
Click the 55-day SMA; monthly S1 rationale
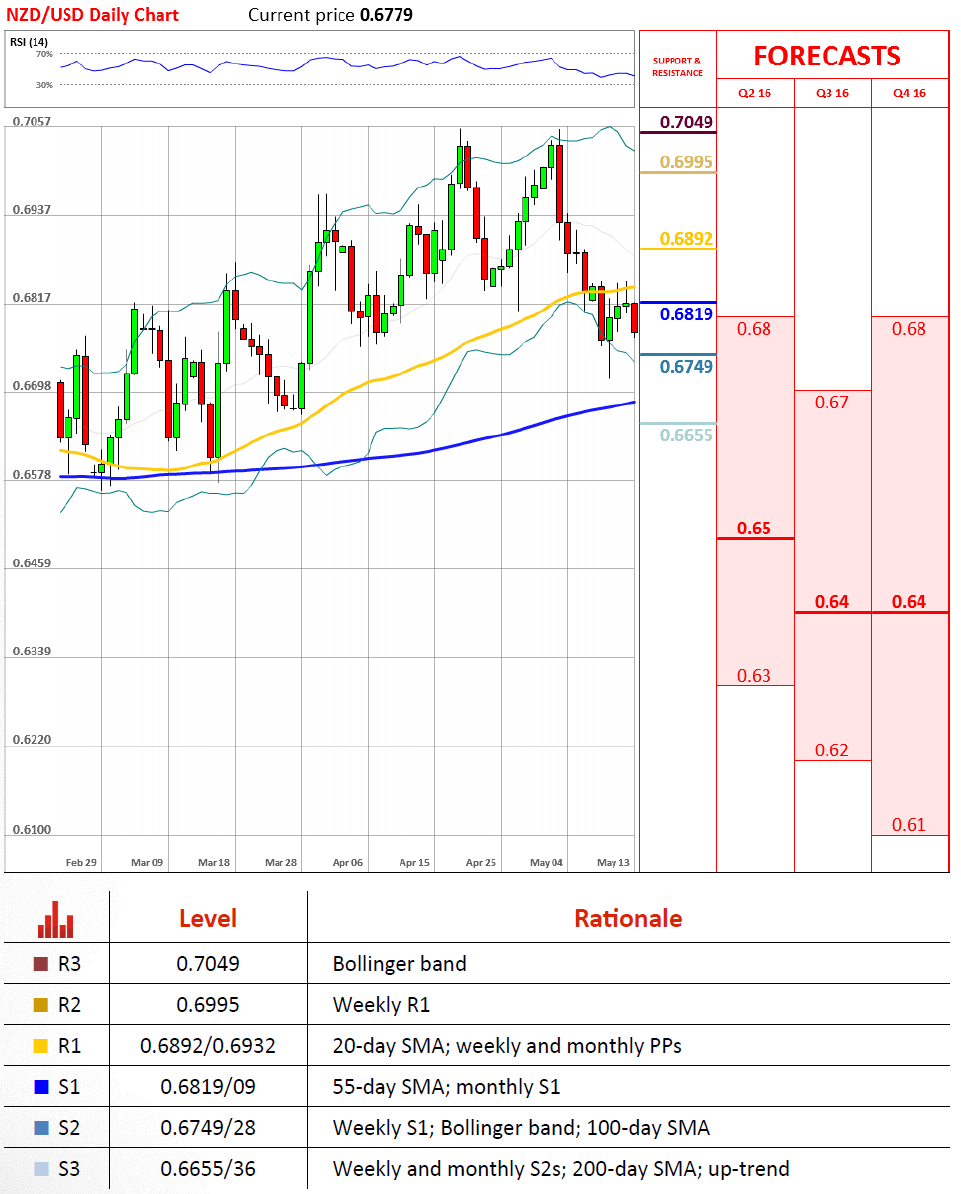(x=447, y=1087)
